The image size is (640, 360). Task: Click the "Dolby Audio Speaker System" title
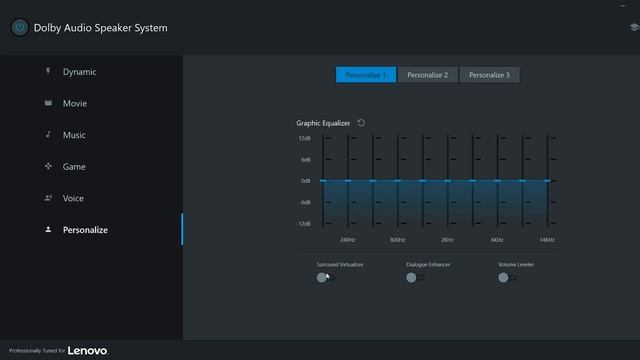coord(100,28)
